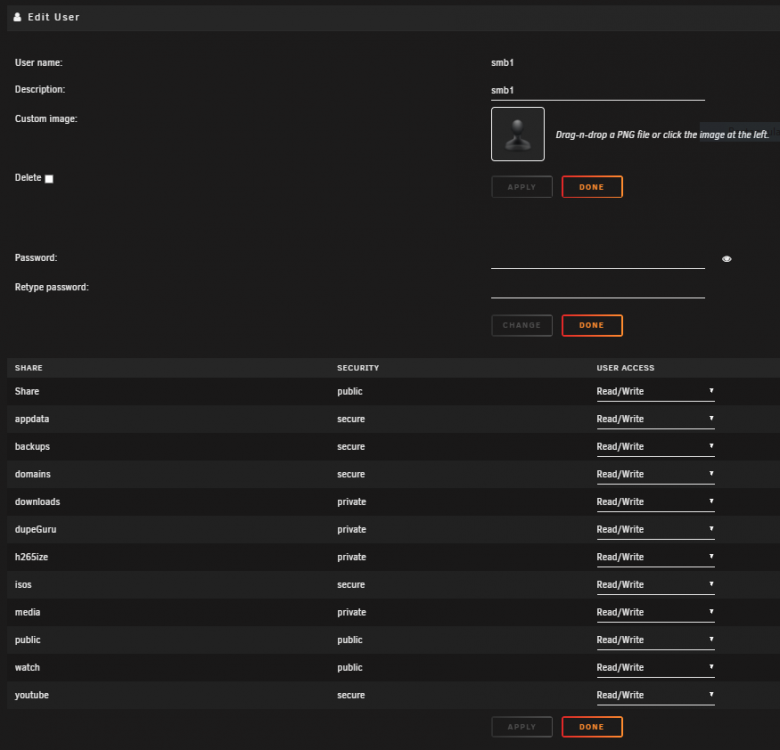
Task: Click the custom image avatar thumbnail
Action: [517, 134]
